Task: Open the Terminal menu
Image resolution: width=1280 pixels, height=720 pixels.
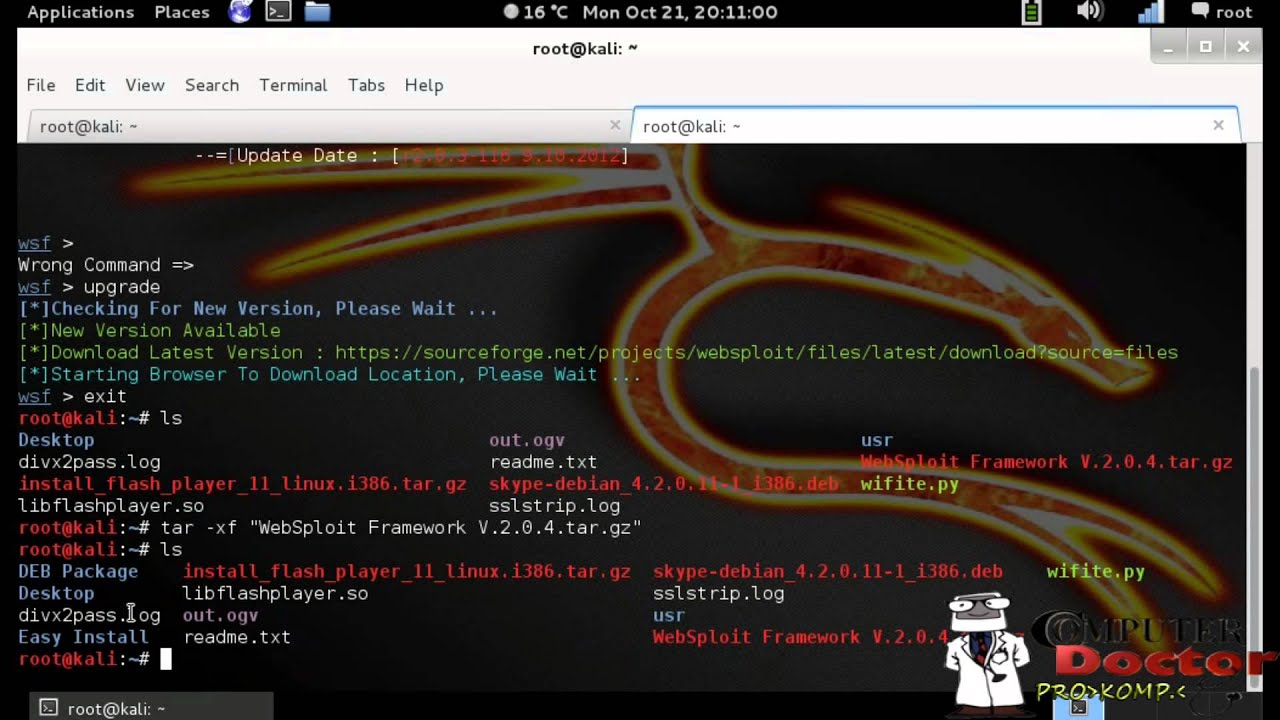Action: click(293, 85)
